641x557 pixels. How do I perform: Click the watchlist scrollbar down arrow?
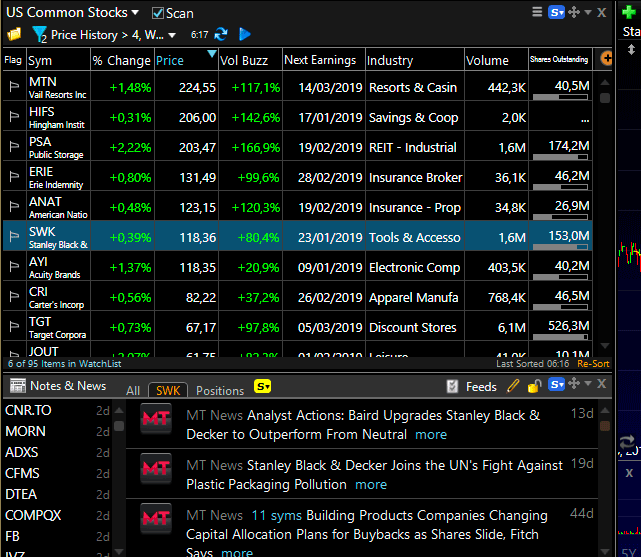(605, 346)
